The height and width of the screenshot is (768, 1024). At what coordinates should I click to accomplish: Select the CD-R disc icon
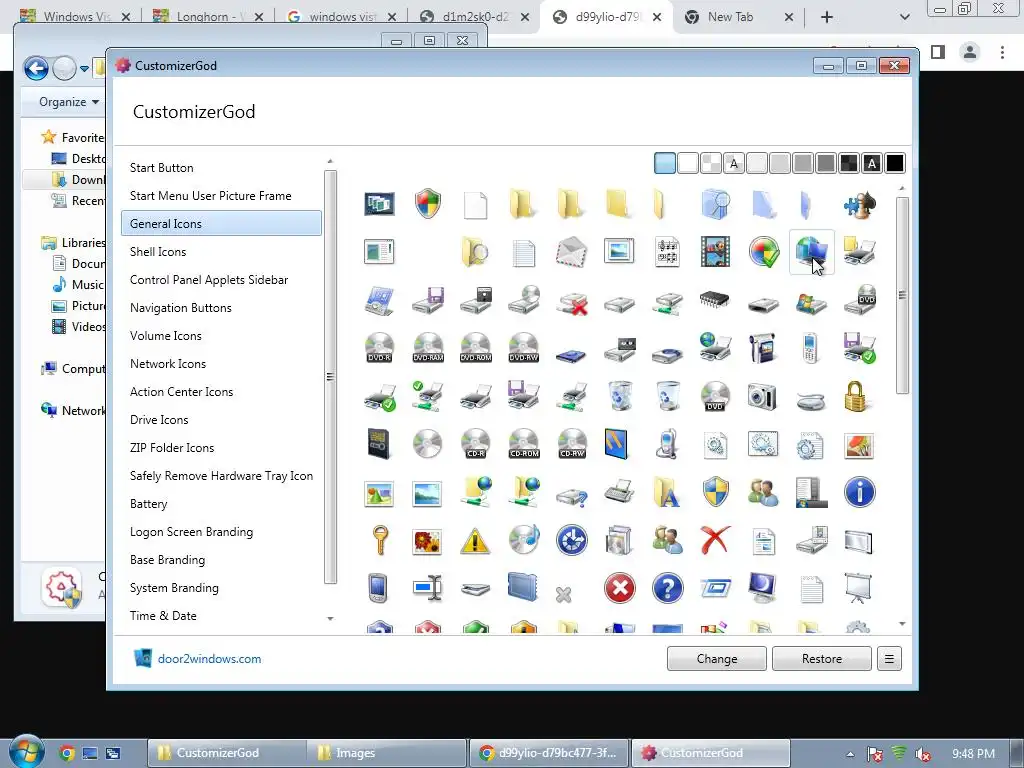(x=475, y=444)
